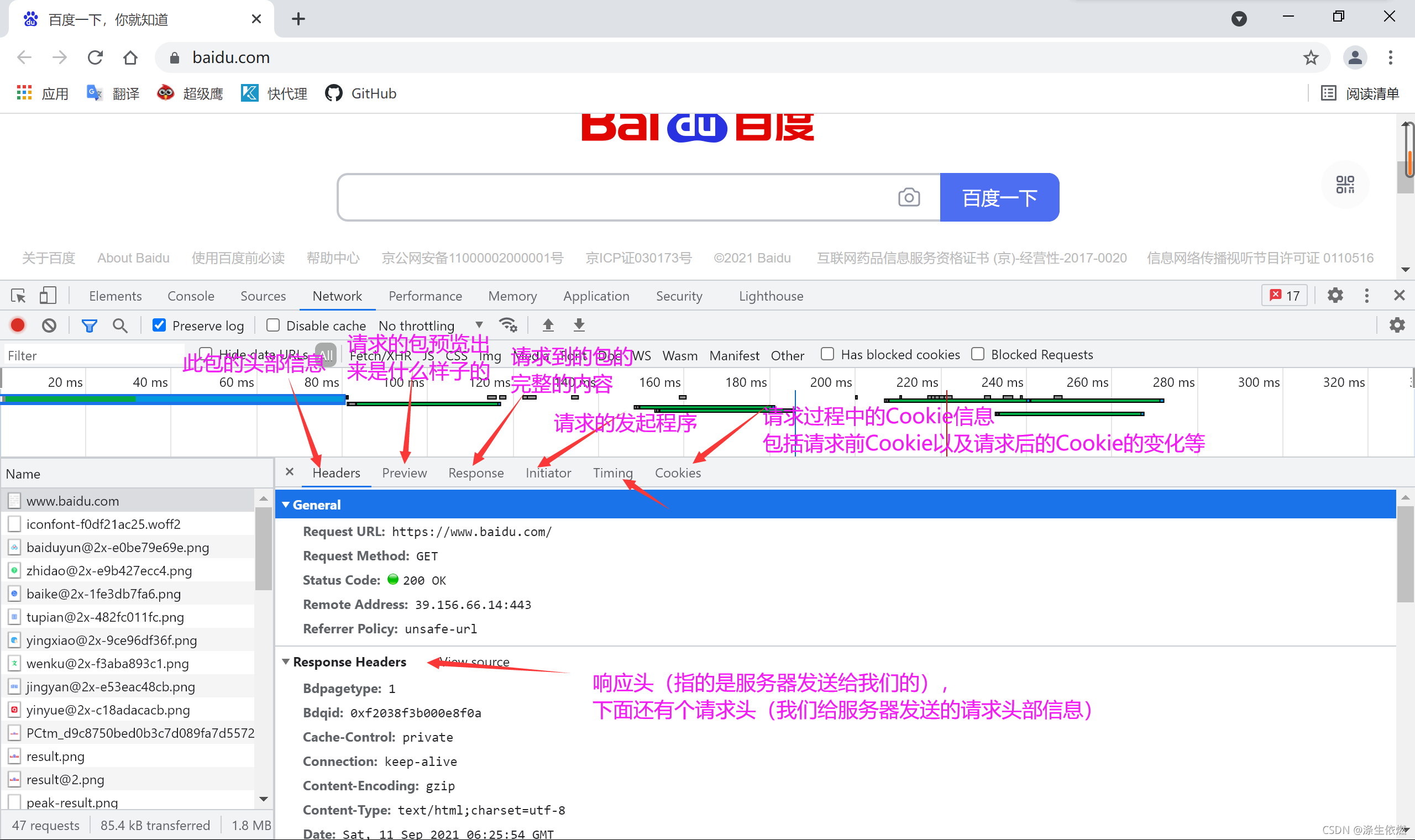Stop recording the network log
Screen dimensions: 1415x840
tap(18, 326)
